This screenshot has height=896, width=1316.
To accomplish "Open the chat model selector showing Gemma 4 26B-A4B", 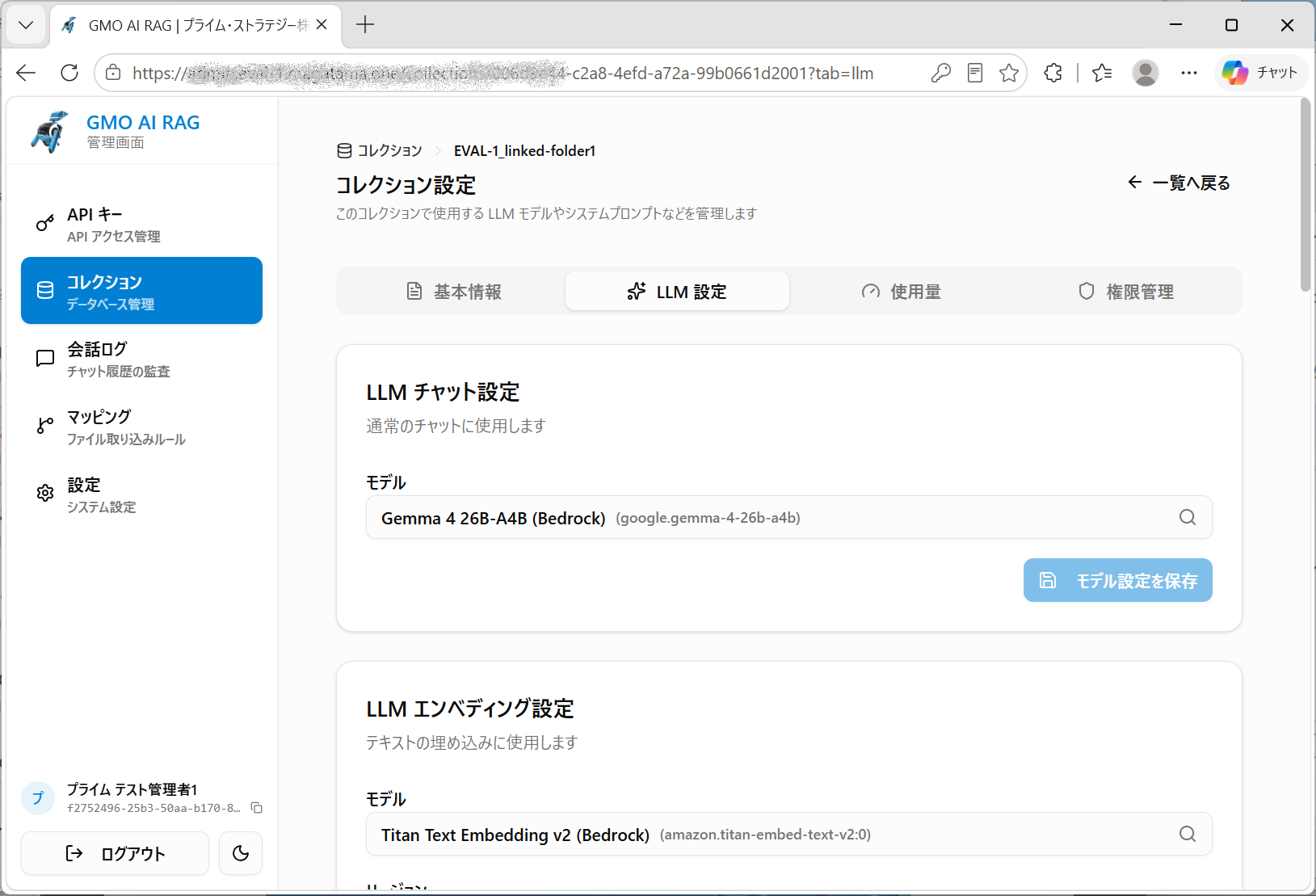I will click(788, 517).
